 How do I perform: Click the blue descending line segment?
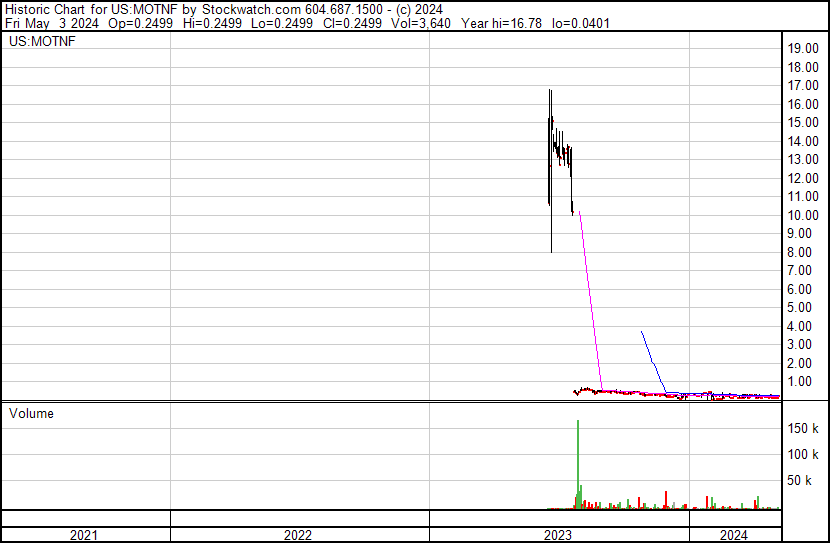pos(653,360)
